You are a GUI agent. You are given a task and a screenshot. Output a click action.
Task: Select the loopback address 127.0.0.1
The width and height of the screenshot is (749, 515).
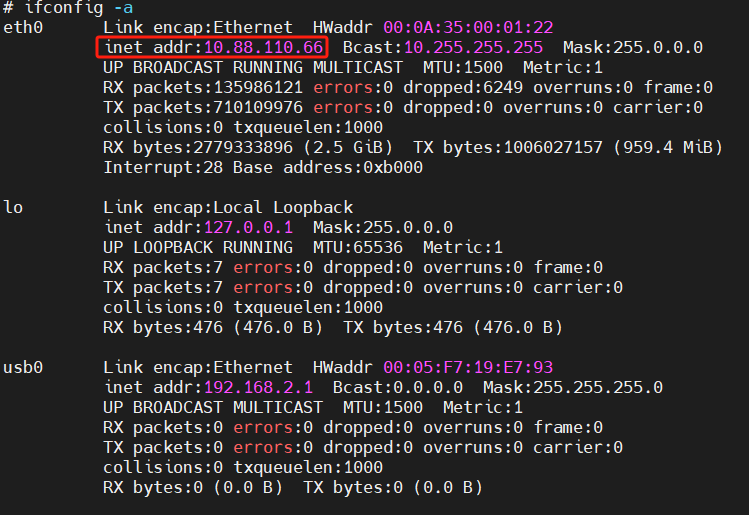248,228
